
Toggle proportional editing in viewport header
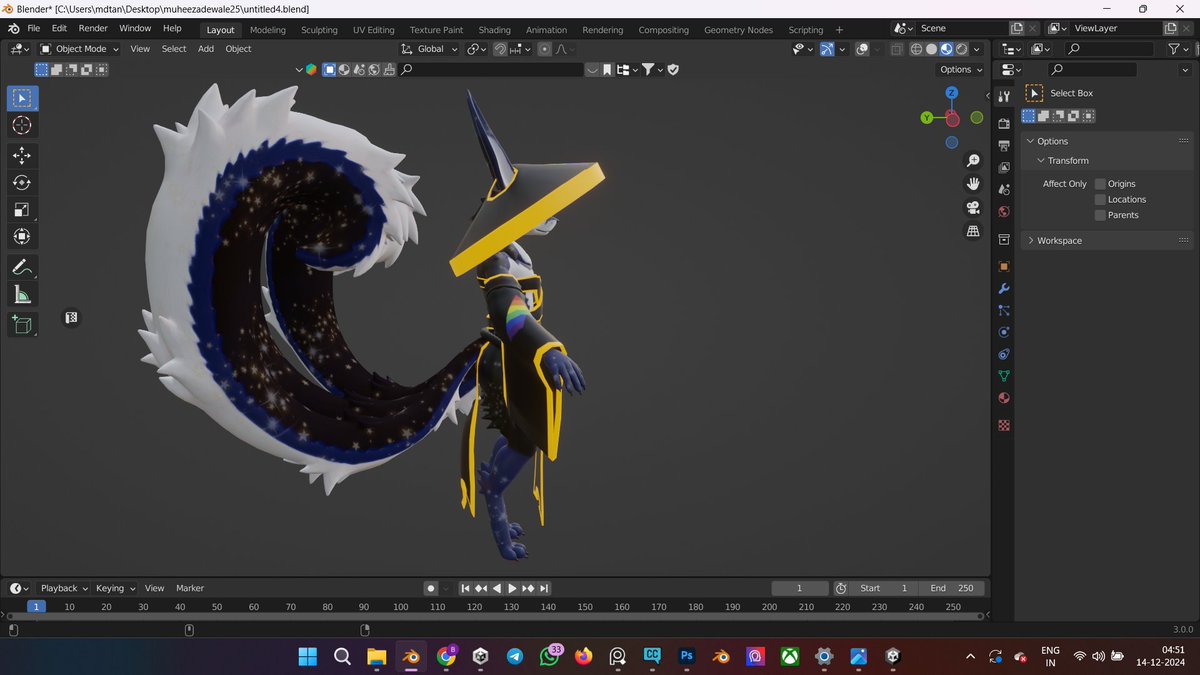click(x=544, y=49)
